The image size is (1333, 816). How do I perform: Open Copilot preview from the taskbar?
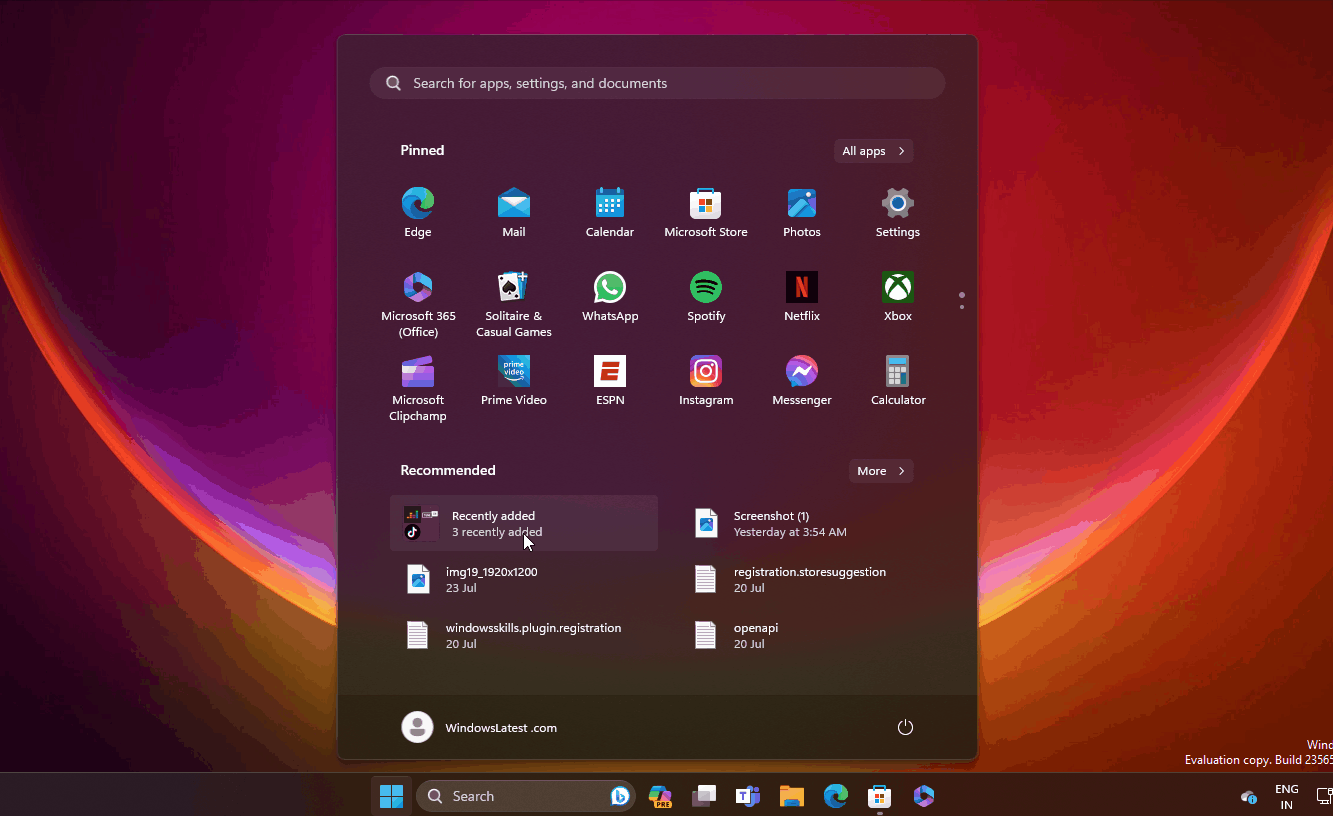point(660,796)
